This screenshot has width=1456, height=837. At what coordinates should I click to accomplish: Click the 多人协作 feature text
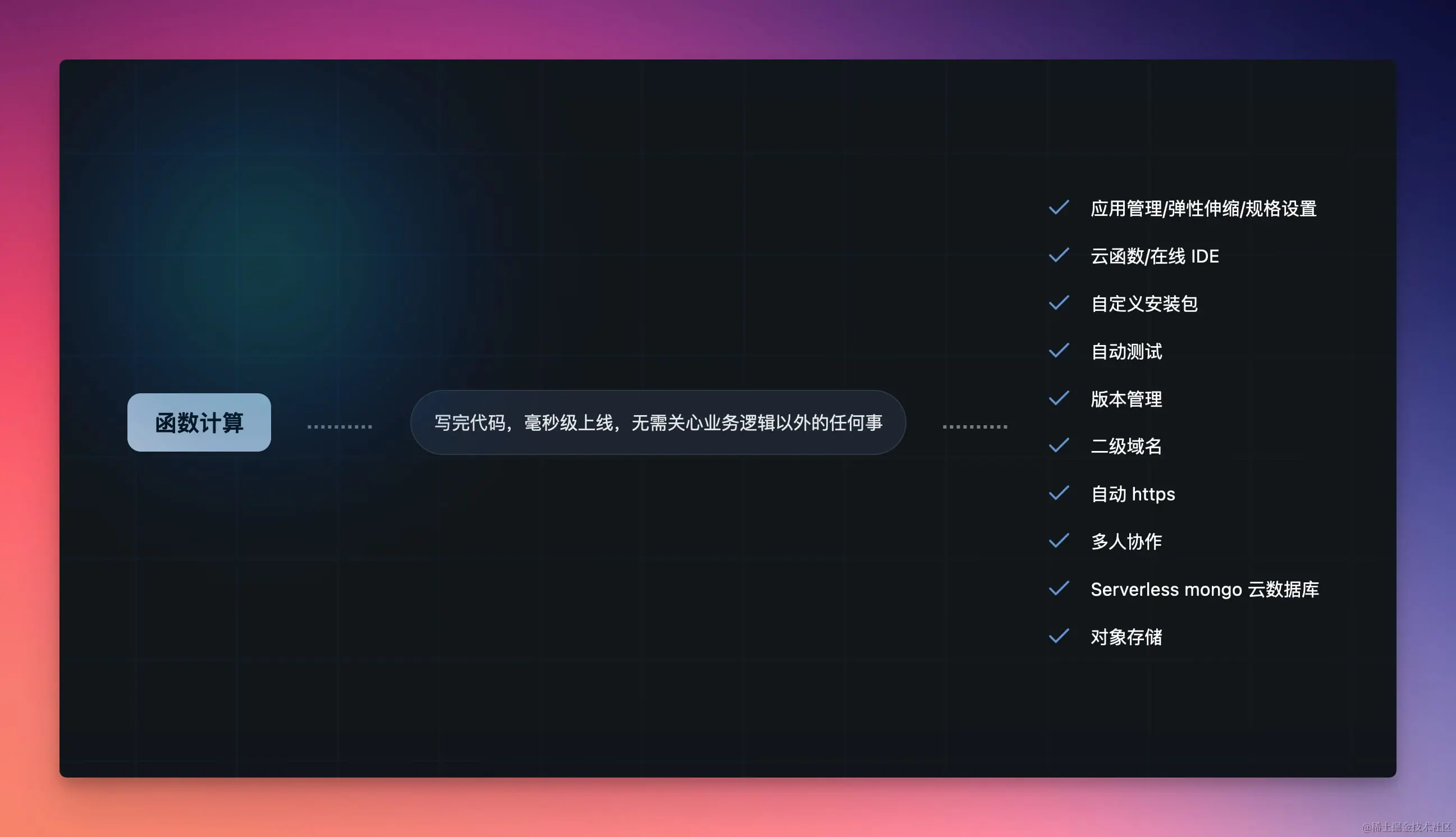1126,542
